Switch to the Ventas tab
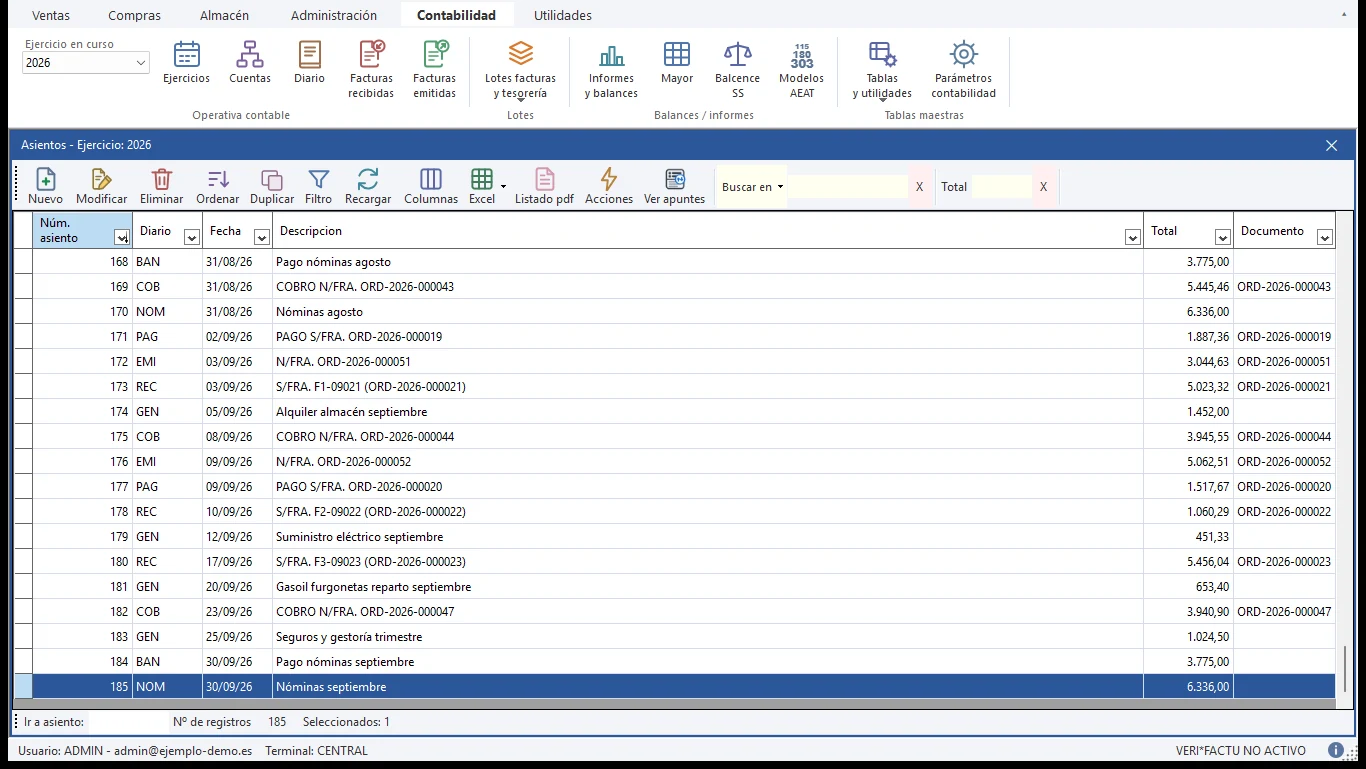 click(51, 15)
